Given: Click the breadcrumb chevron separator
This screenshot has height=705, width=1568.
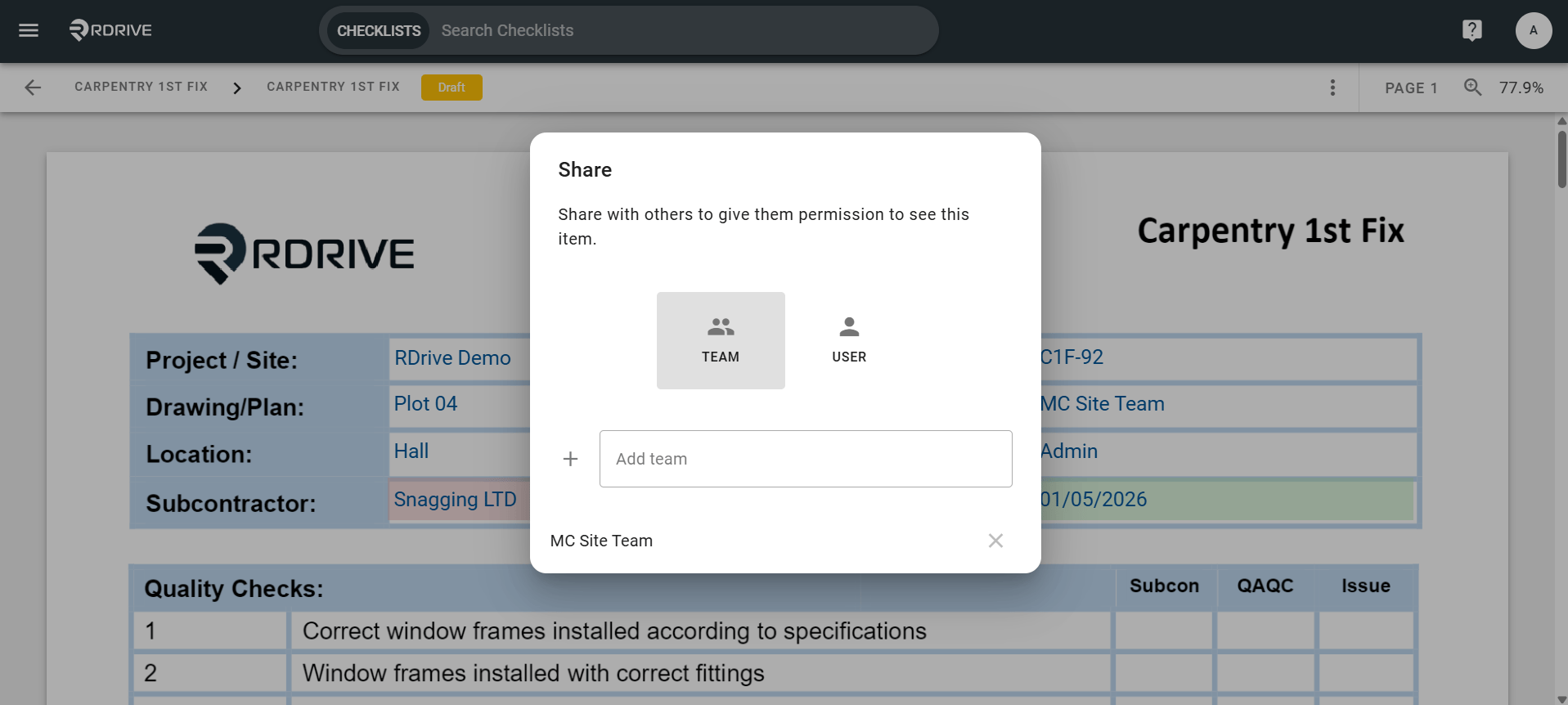Looking at the screenshot, I should [x=237, y=88].
